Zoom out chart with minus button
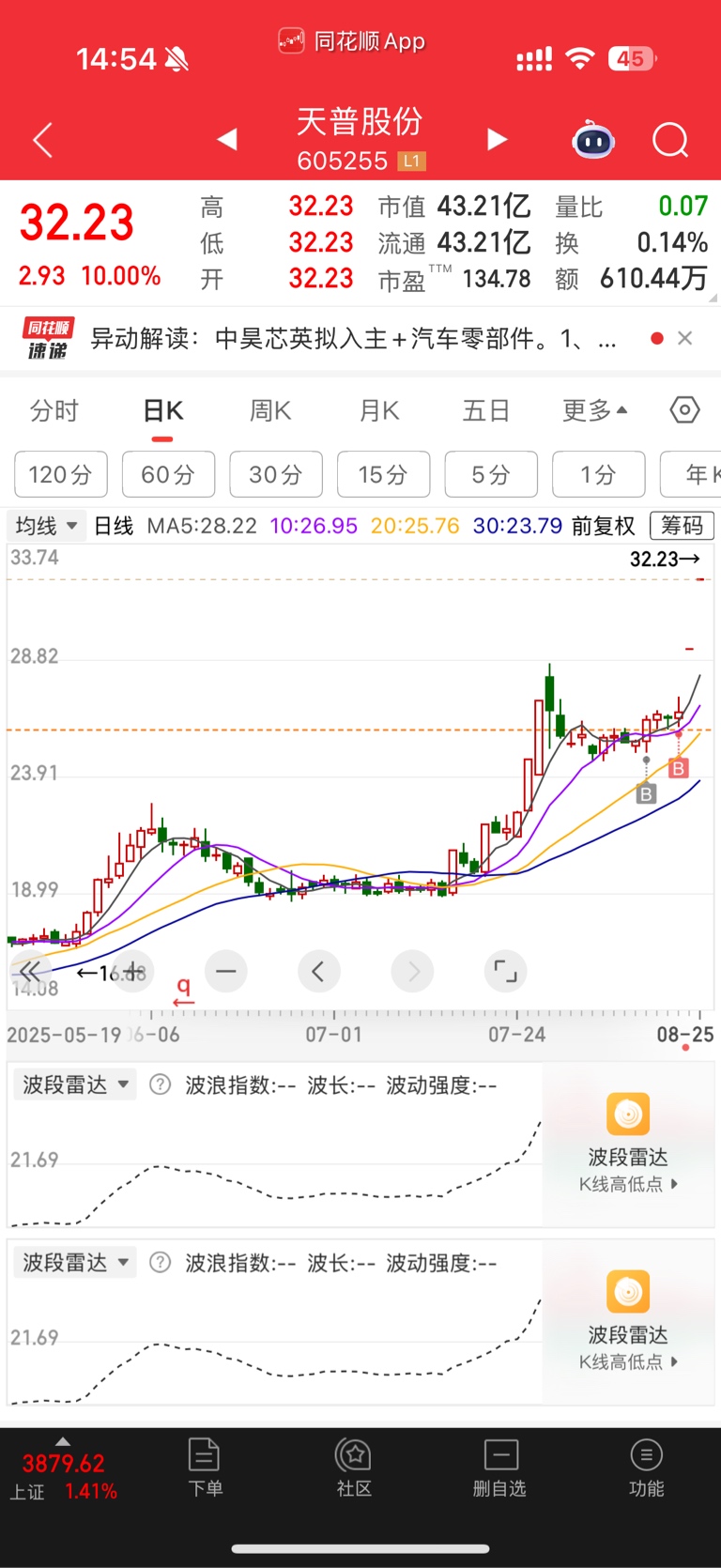This screenshot has width=721, height=1568. 226,971
